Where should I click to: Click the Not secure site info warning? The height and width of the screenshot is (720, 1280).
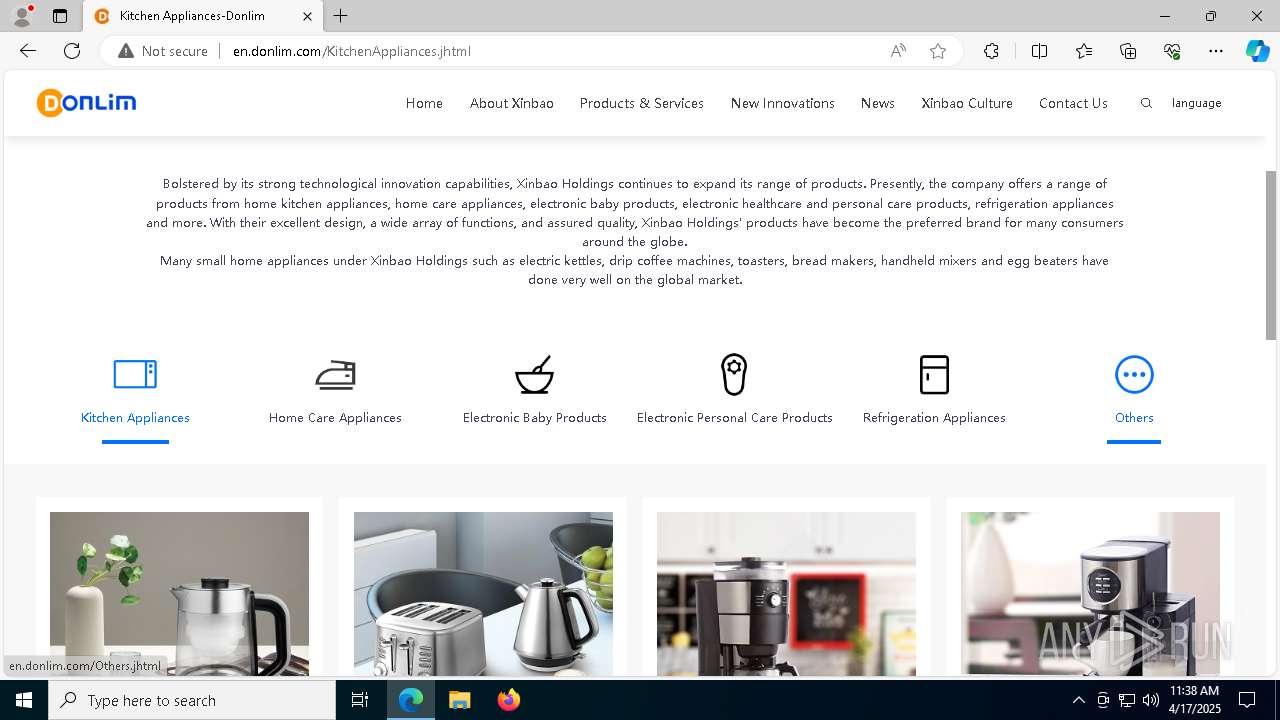[163, 51]
